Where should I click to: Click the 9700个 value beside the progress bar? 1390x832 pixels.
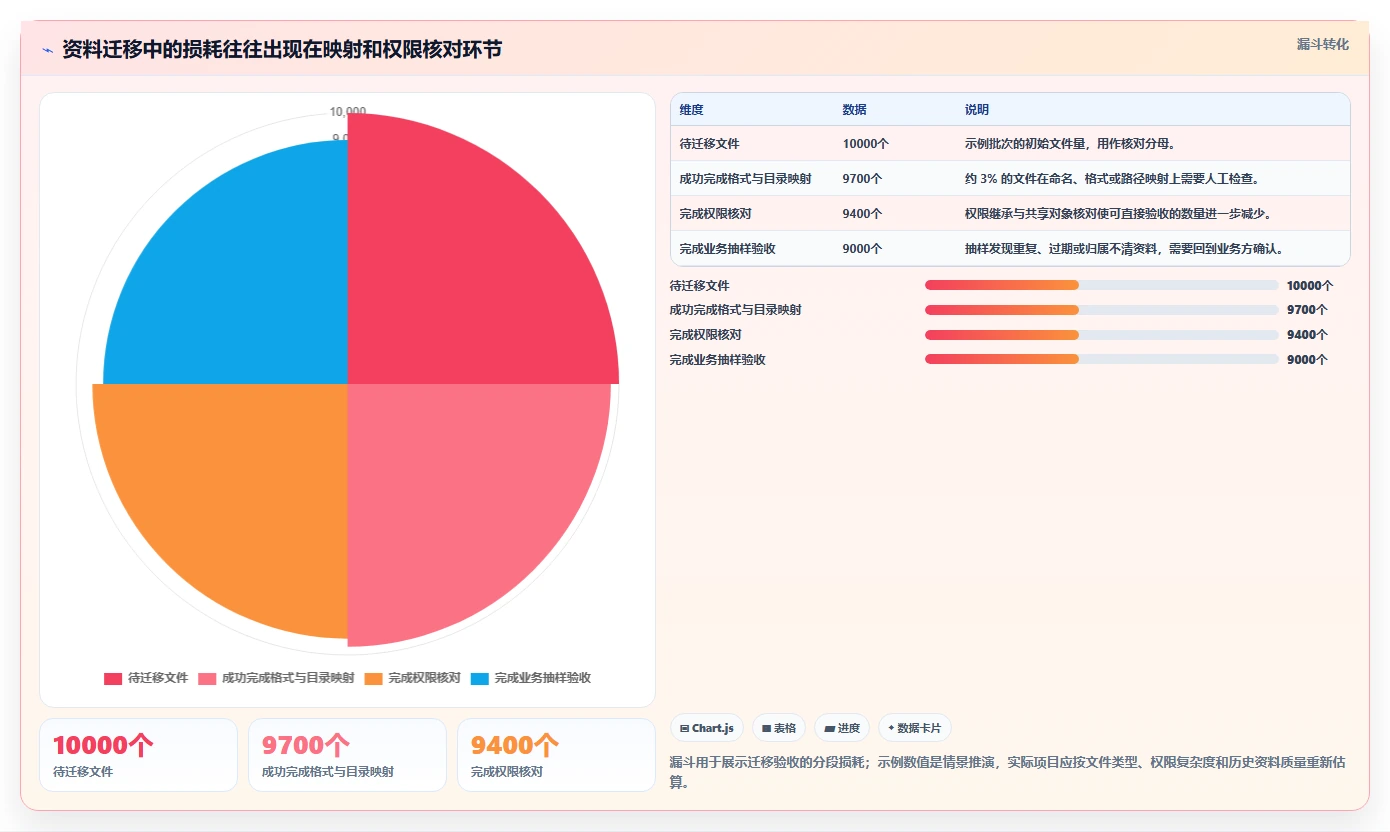(x=1307, y=310)
